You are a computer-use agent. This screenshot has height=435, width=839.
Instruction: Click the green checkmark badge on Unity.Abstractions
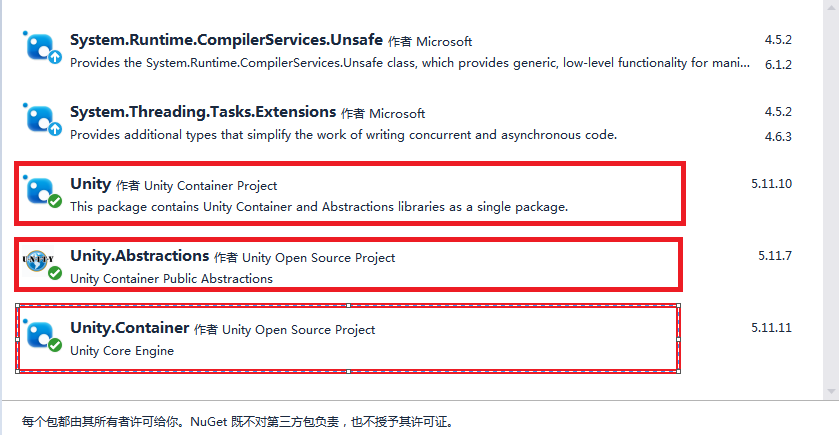coord(55,273)
